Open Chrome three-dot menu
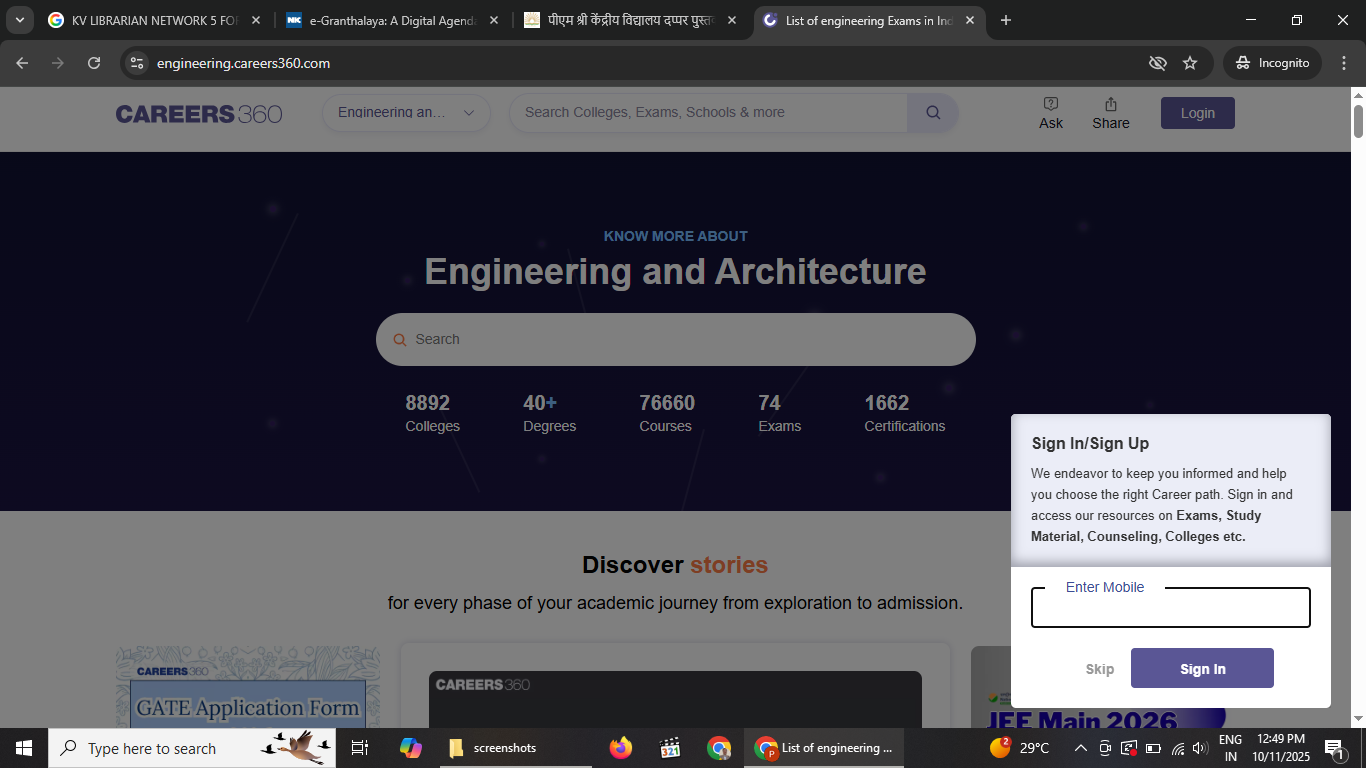The image size is (1366, 768). tap(1343, 63)
